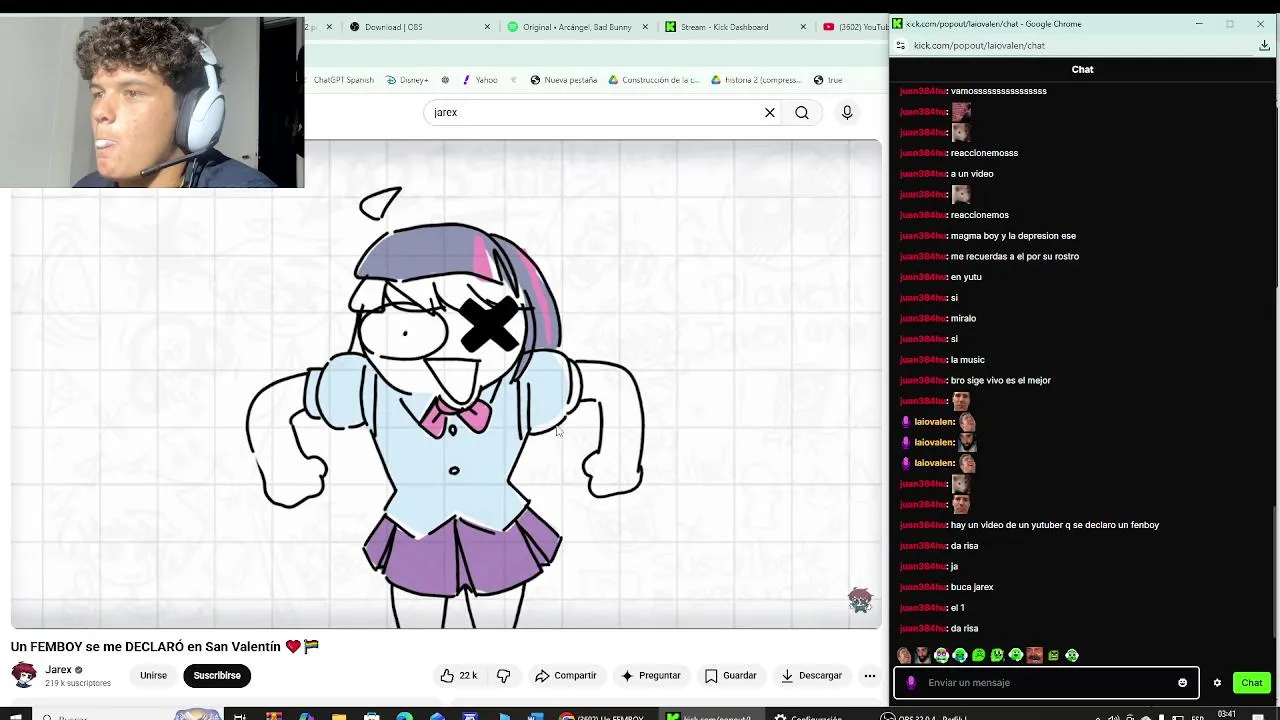1280x720 pixels.
Task: Open the Nueva pestaña bookmark
Action: [563, 80]
